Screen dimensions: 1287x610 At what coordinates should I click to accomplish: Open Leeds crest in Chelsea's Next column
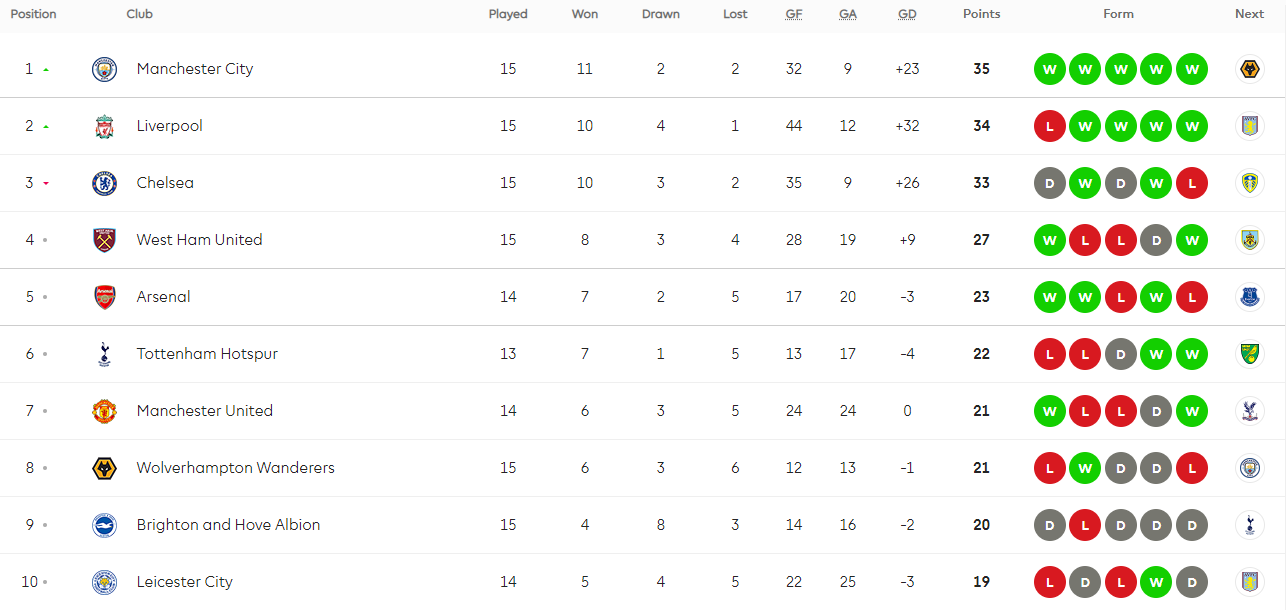click(1249, 183)
